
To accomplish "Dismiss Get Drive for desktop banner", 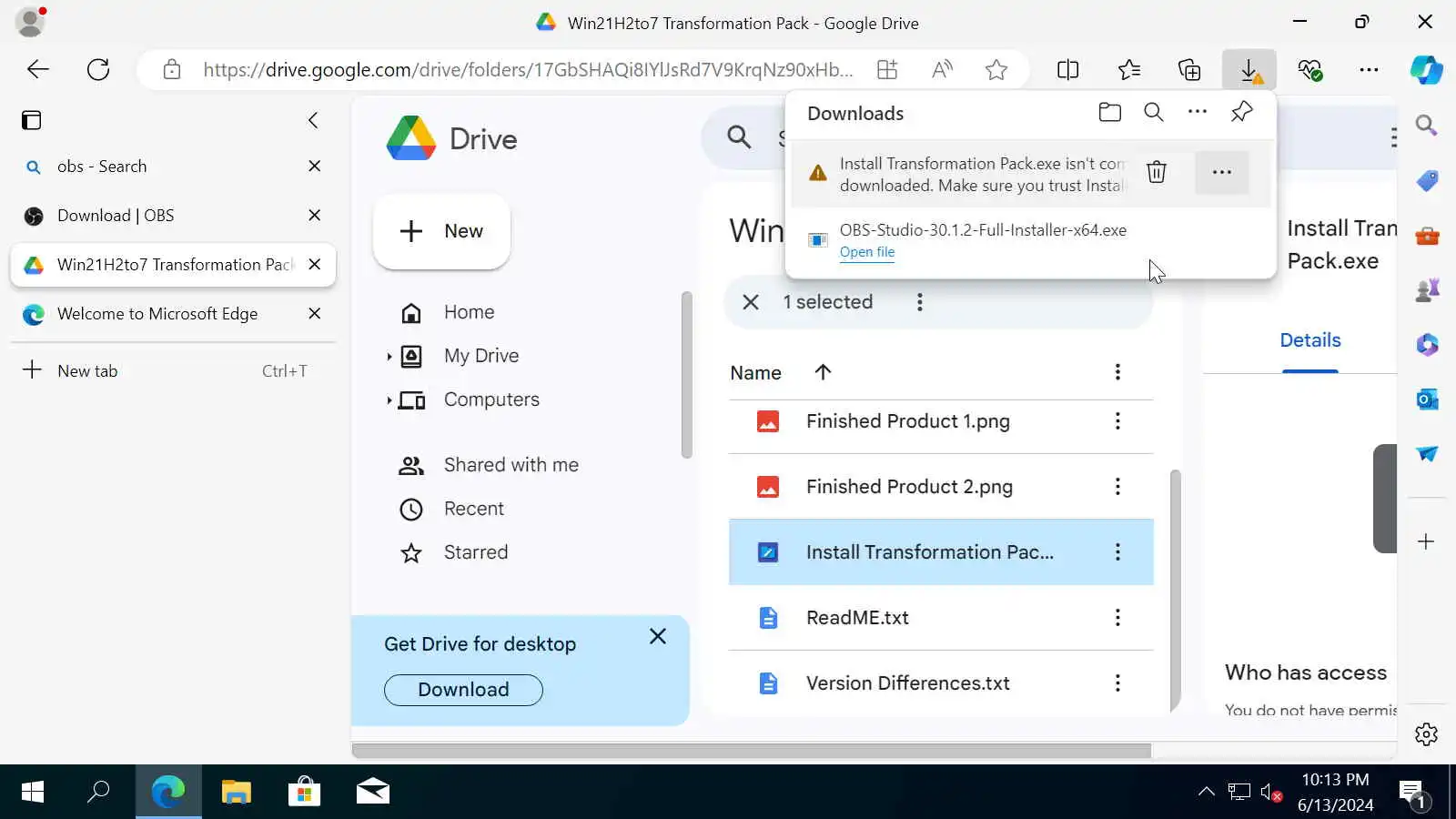I will 658,636.
